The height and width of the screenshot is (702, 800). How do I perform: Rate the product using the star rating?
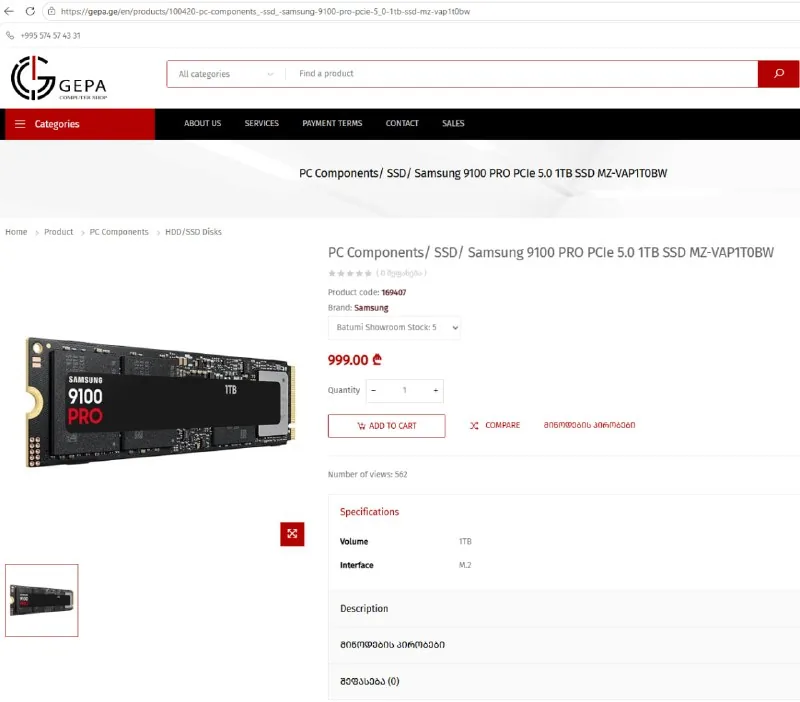point(350,273)
